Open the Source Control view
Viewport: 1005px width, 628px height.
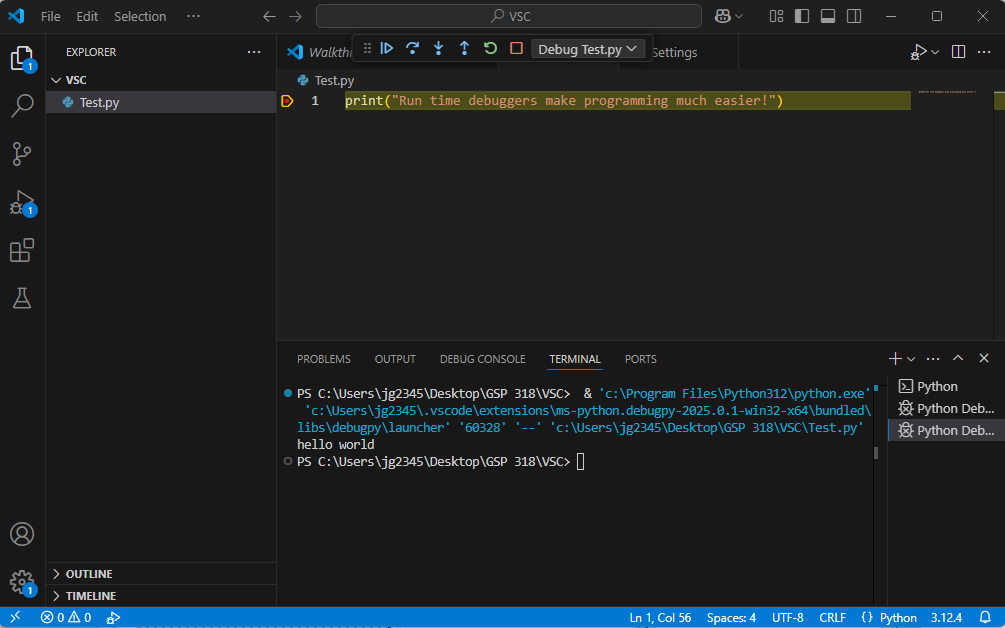(x=22, y=154)
